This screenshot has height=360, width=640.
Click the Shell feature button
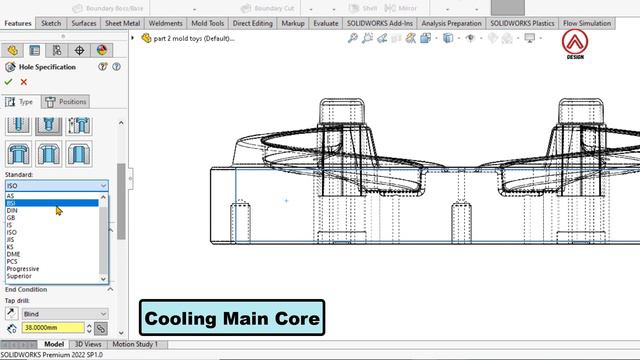pyautogui.click(x=364, y=8)
